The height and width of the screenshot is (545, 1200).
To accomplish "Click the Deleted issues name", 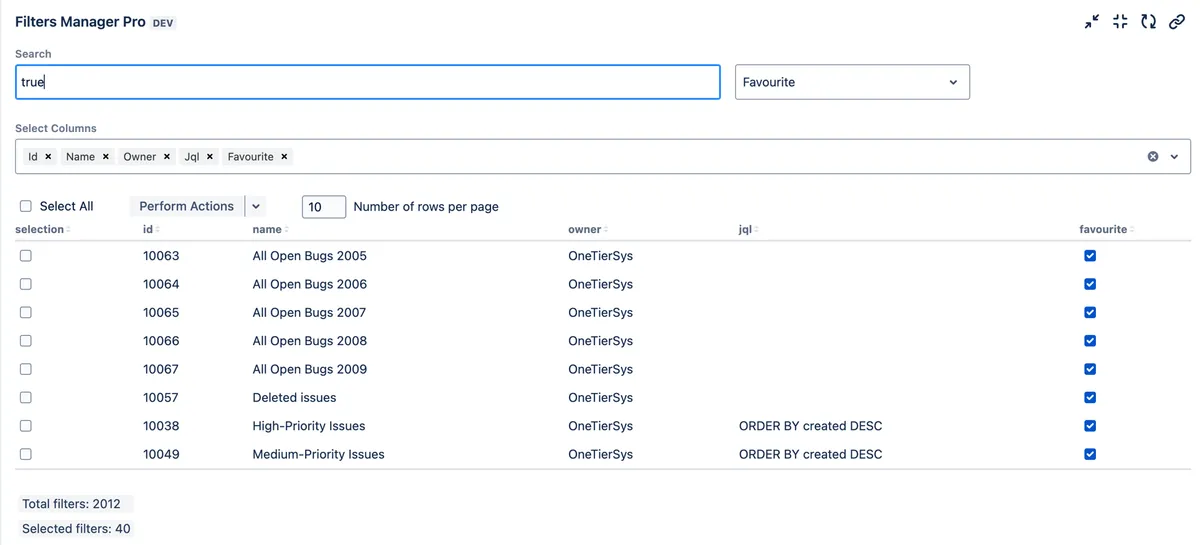I will point(294,397).
